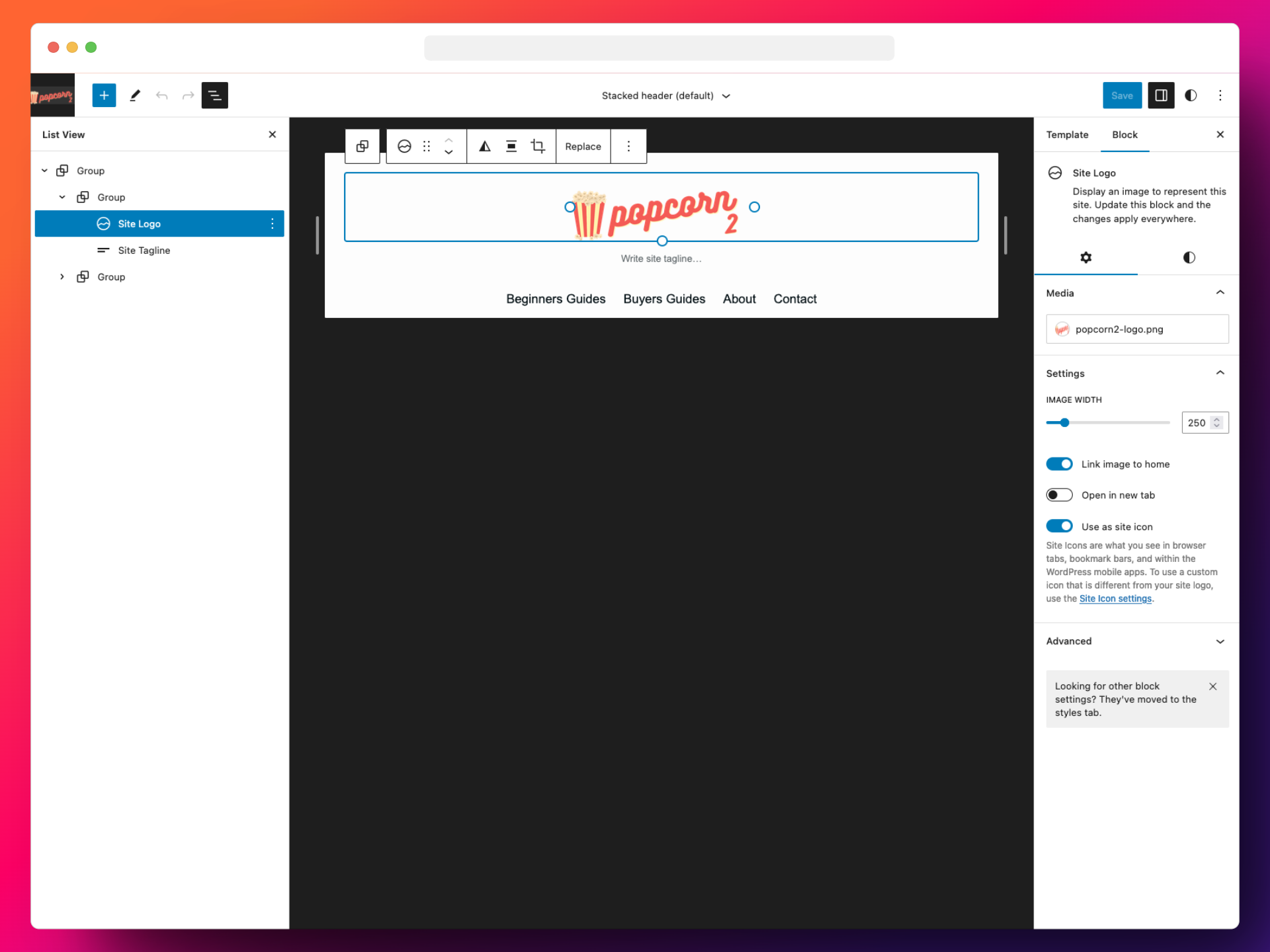Screen dimensions: 1270x952
Task: Turn off Use as site icon
Action: point(1060,526)
